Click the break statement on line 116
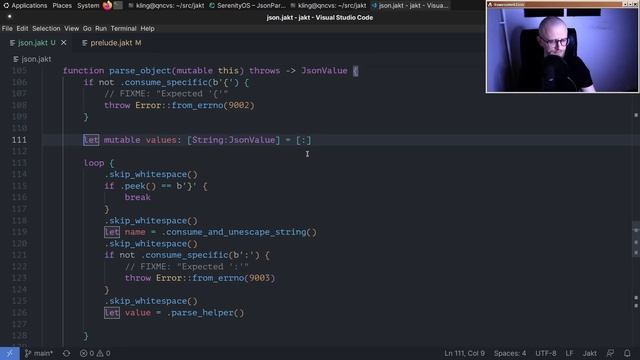 pos(138,197)
